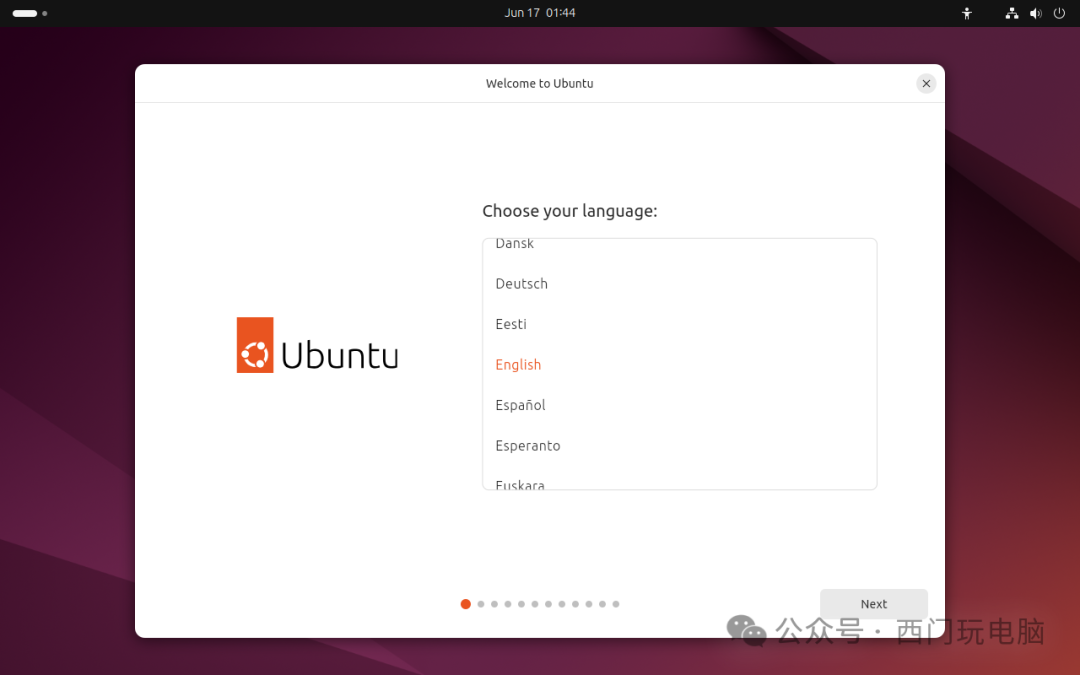Pick Español as the language
The width and height of the screenshot is (1080, 675).
tap(520, 405)
